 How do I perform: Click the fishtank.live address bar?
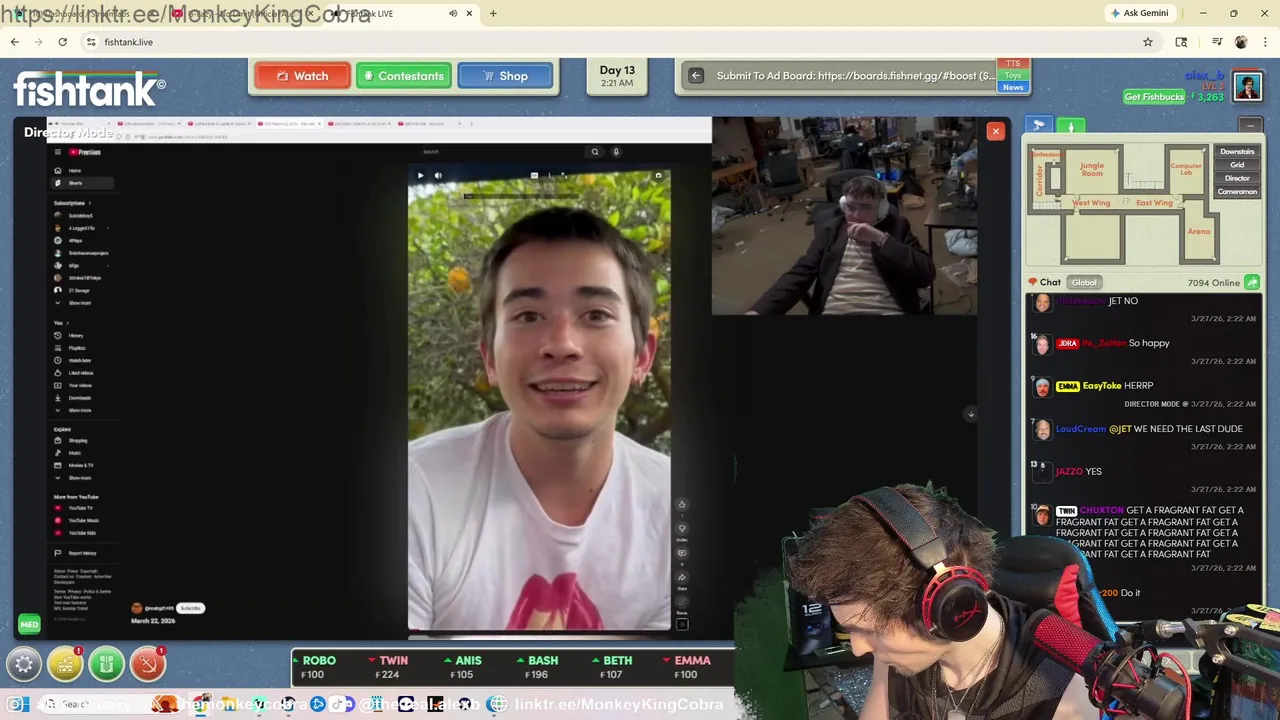[x=620, y=42]
